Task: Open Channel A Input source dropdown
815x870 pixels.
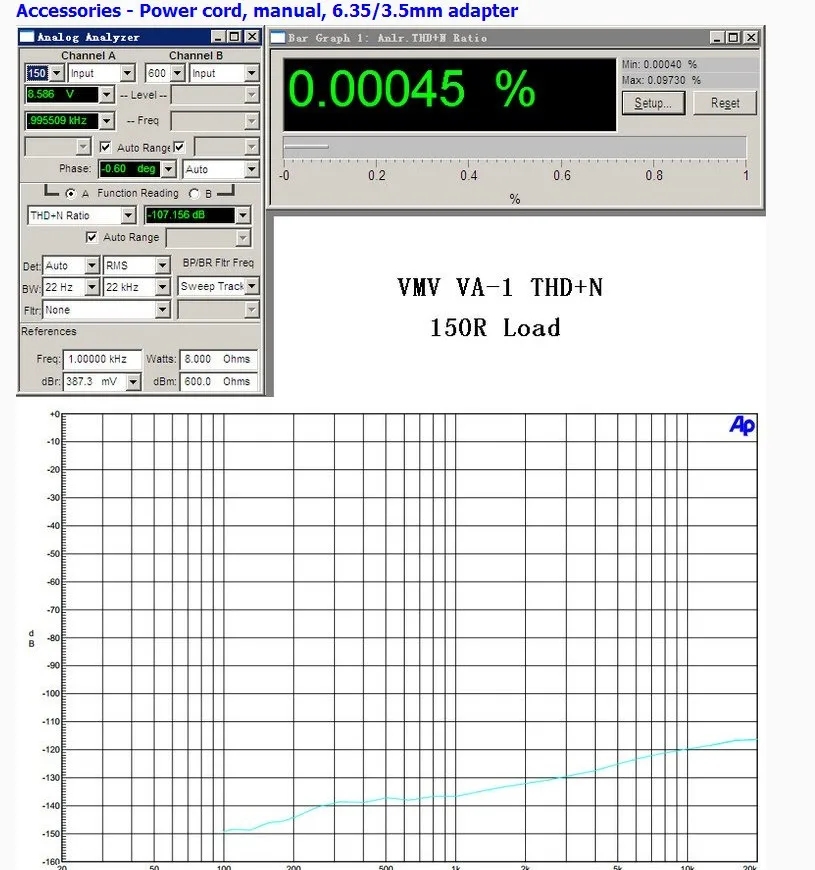Action: (128, 73)
